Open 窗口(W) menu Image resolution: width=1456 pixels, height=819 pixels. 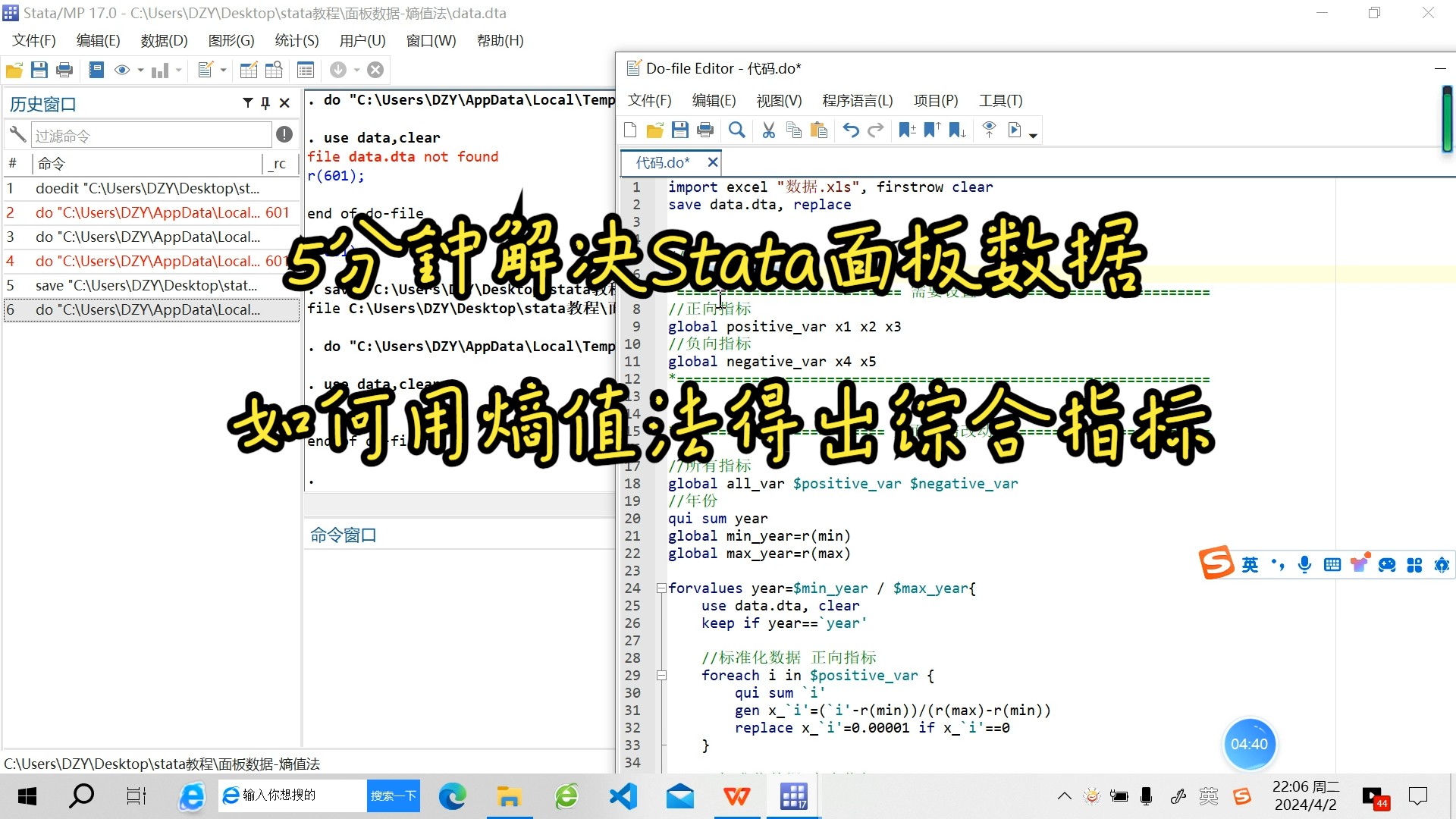click(431, 41)
